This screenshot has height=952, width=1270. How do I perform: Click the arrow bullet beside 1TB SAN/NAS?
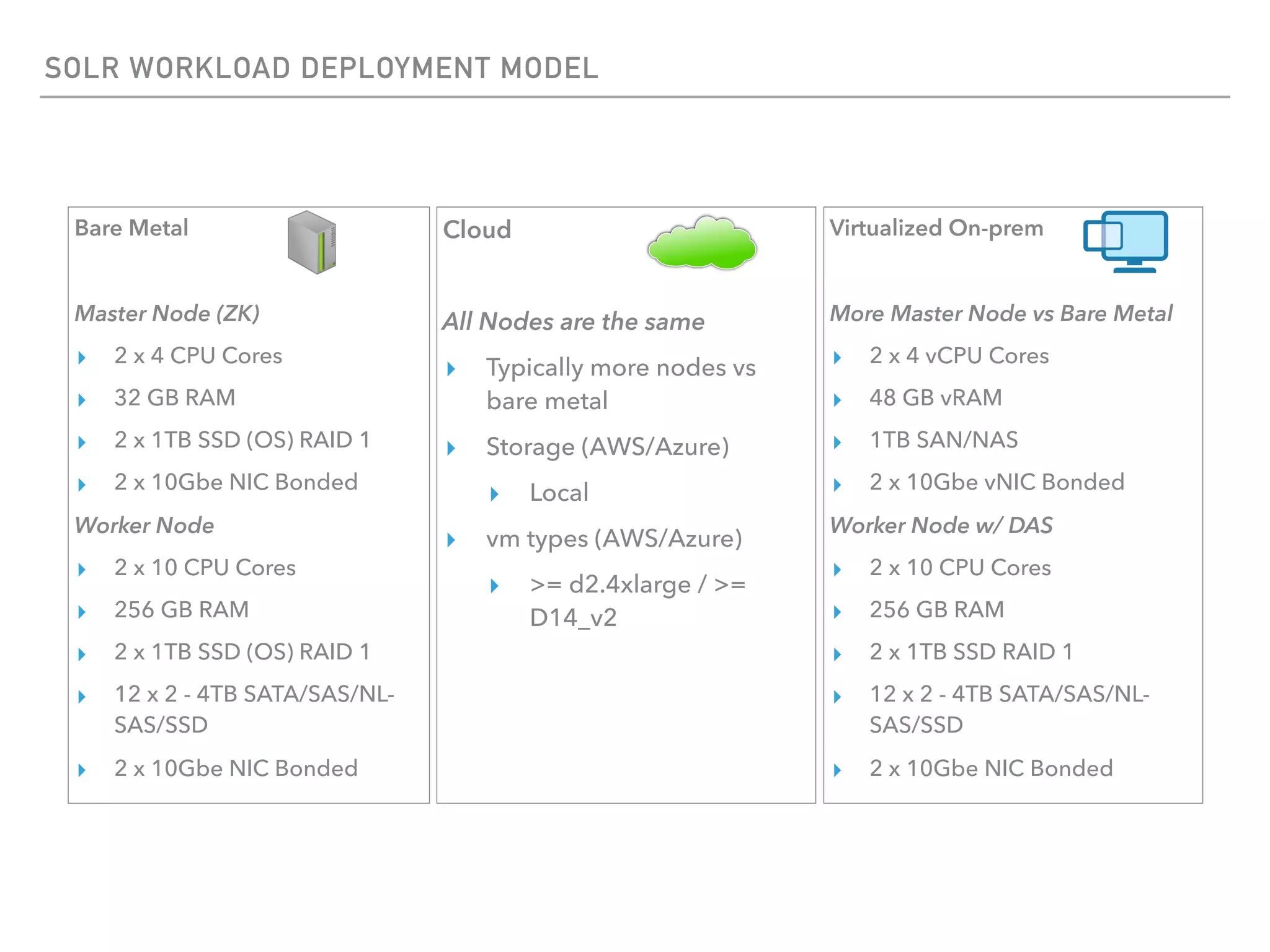pyautogui.click(x=837, y=442)
